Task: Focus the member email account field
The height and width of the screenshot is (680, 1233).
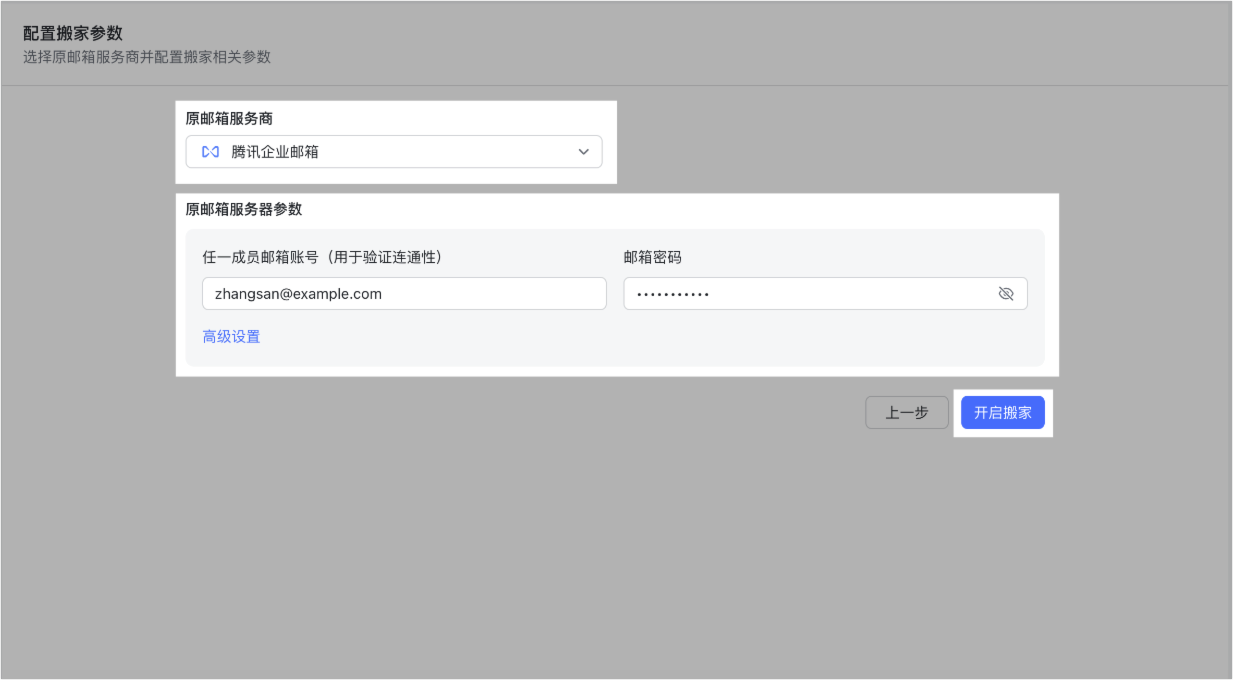Action: pyautogui.click(x=405, y=294)
